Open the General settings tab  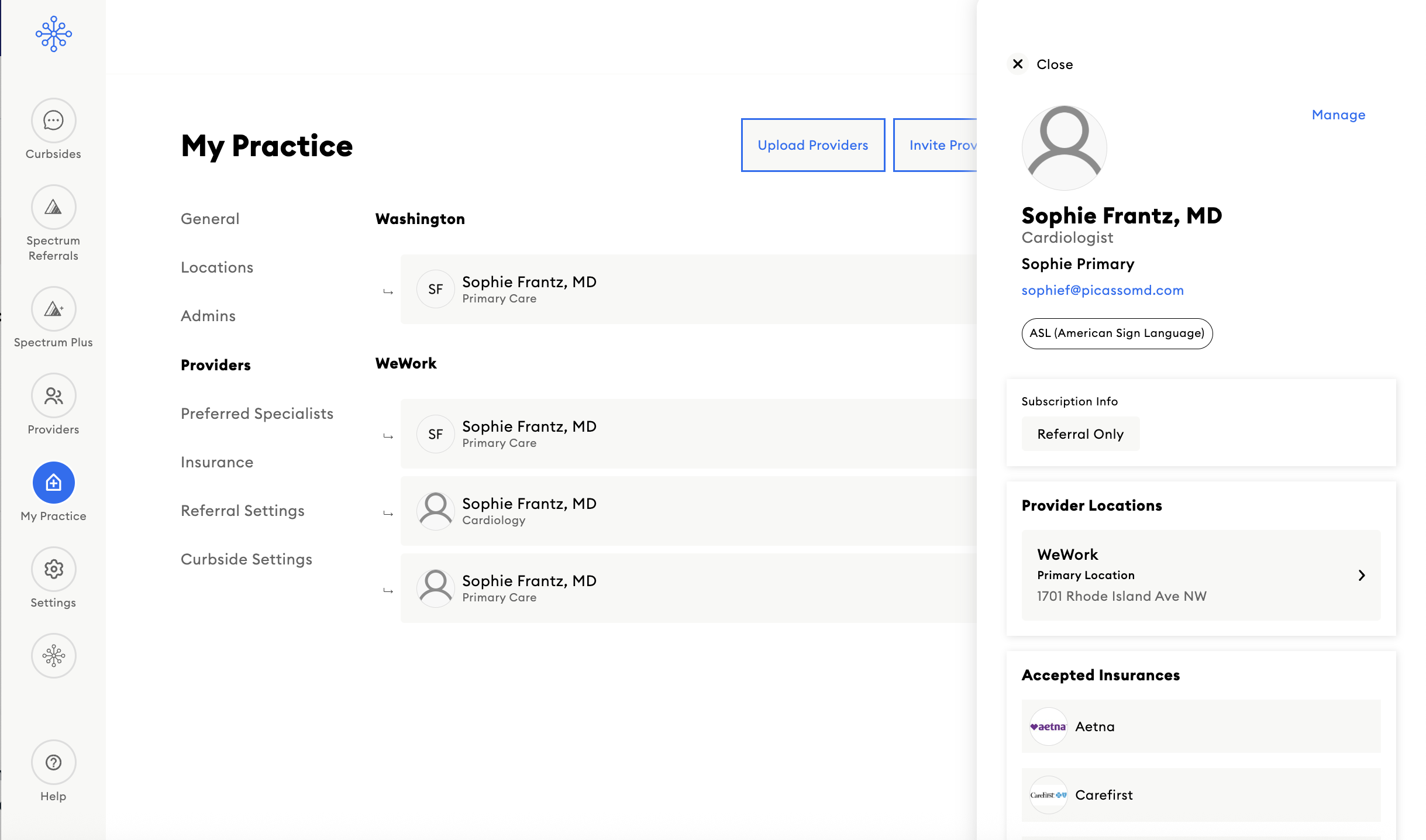coord(209,219)
